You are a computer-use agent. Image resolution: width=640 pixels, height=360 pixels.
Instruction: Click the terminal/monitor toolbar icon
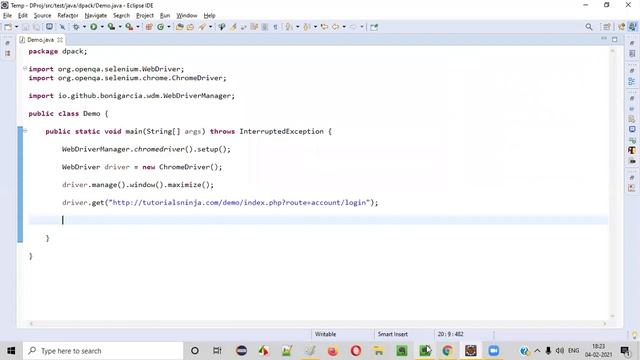coord(49,27)
